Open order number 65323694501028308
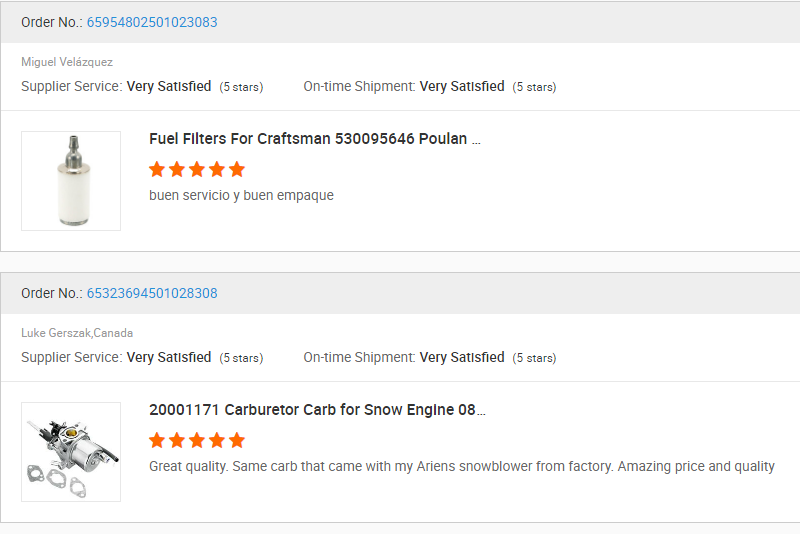The image size is (800, 534). coord(152,293)
